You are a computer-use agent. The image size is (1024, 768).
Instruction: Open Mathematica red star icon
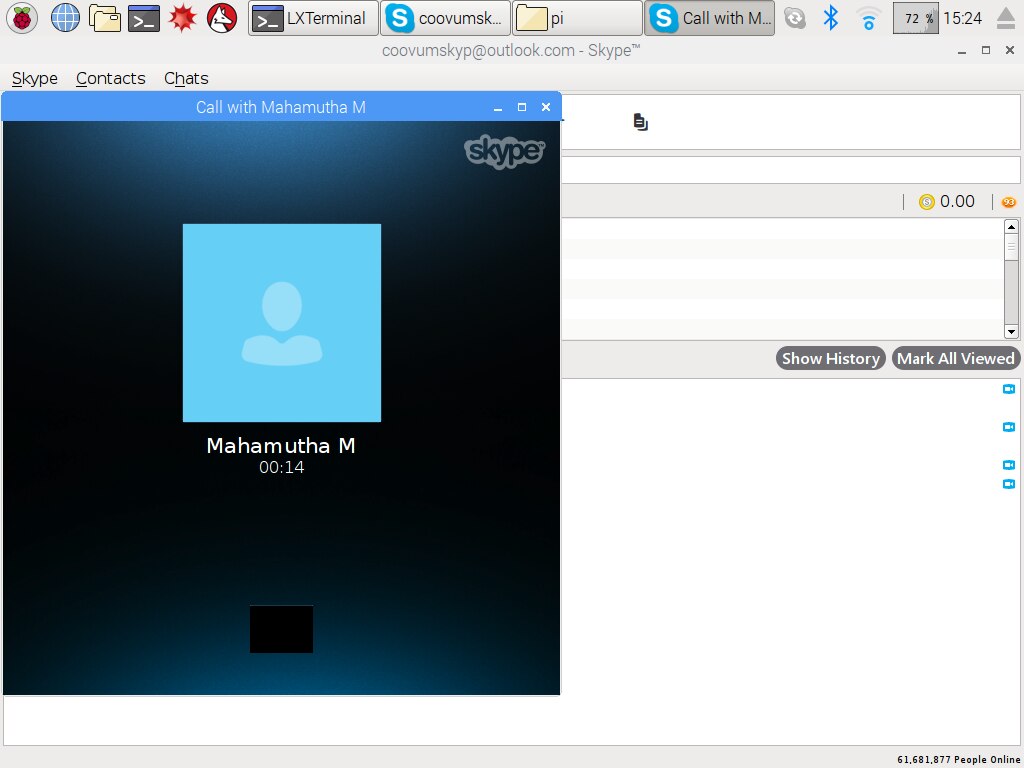coord(183,18)
